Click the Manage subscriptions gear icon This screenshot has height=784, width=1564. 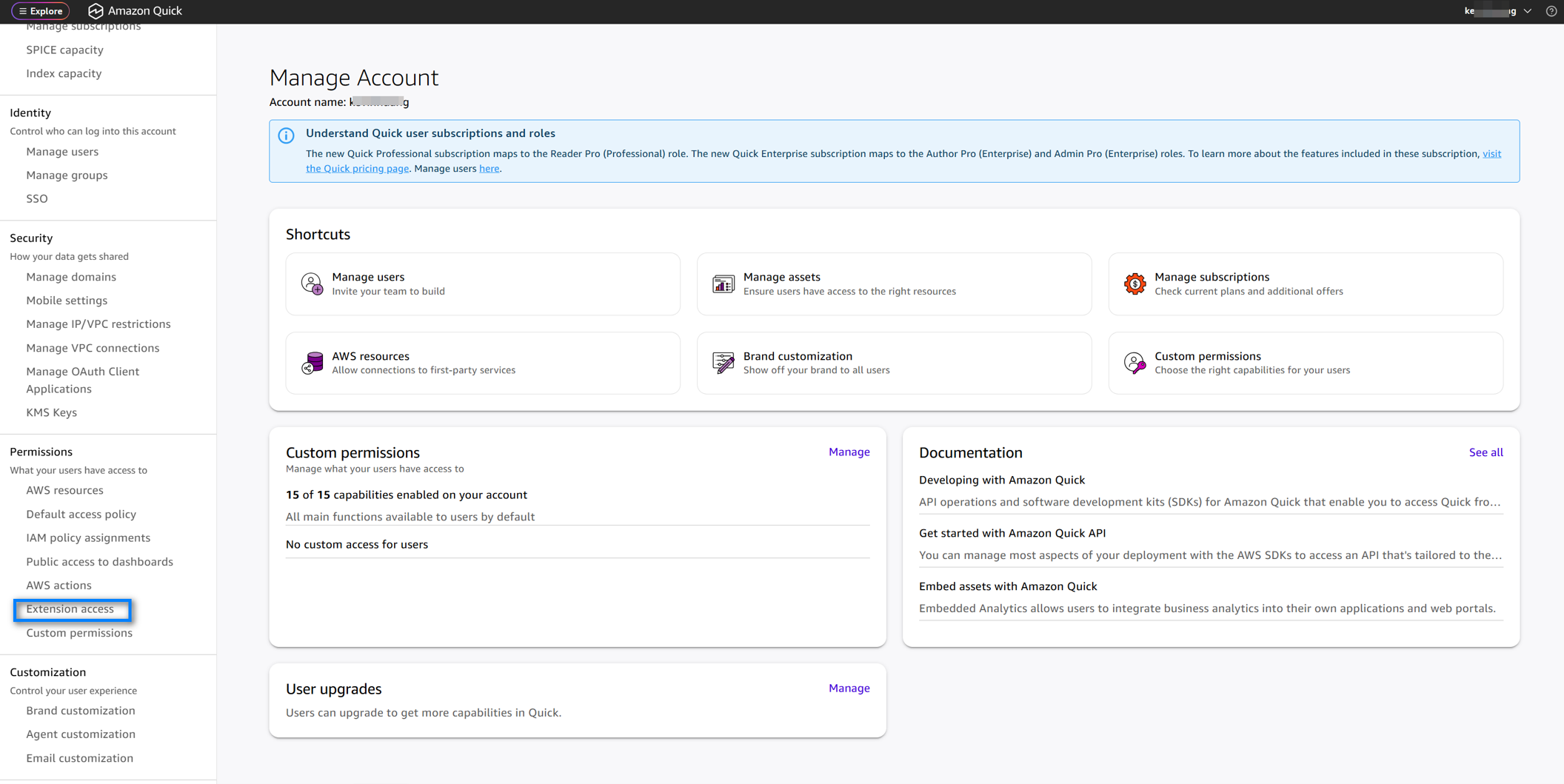tap(1134, 284)
